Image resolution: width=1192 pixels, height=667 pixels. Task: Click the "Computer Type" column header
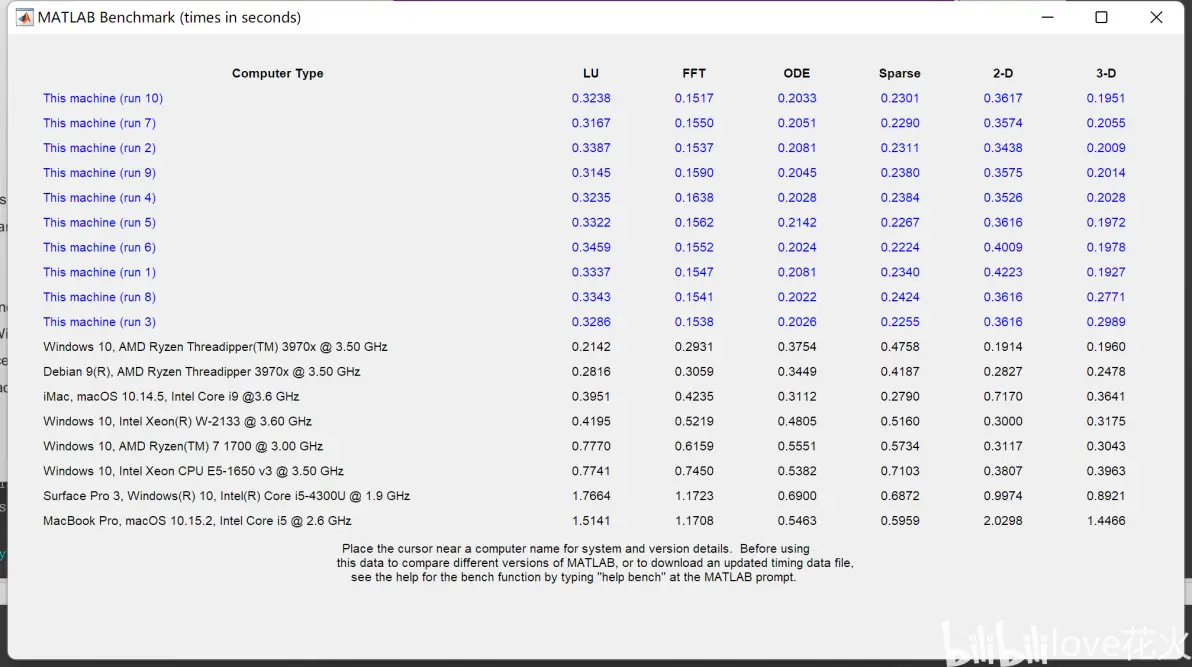click(x=277, y=73)
